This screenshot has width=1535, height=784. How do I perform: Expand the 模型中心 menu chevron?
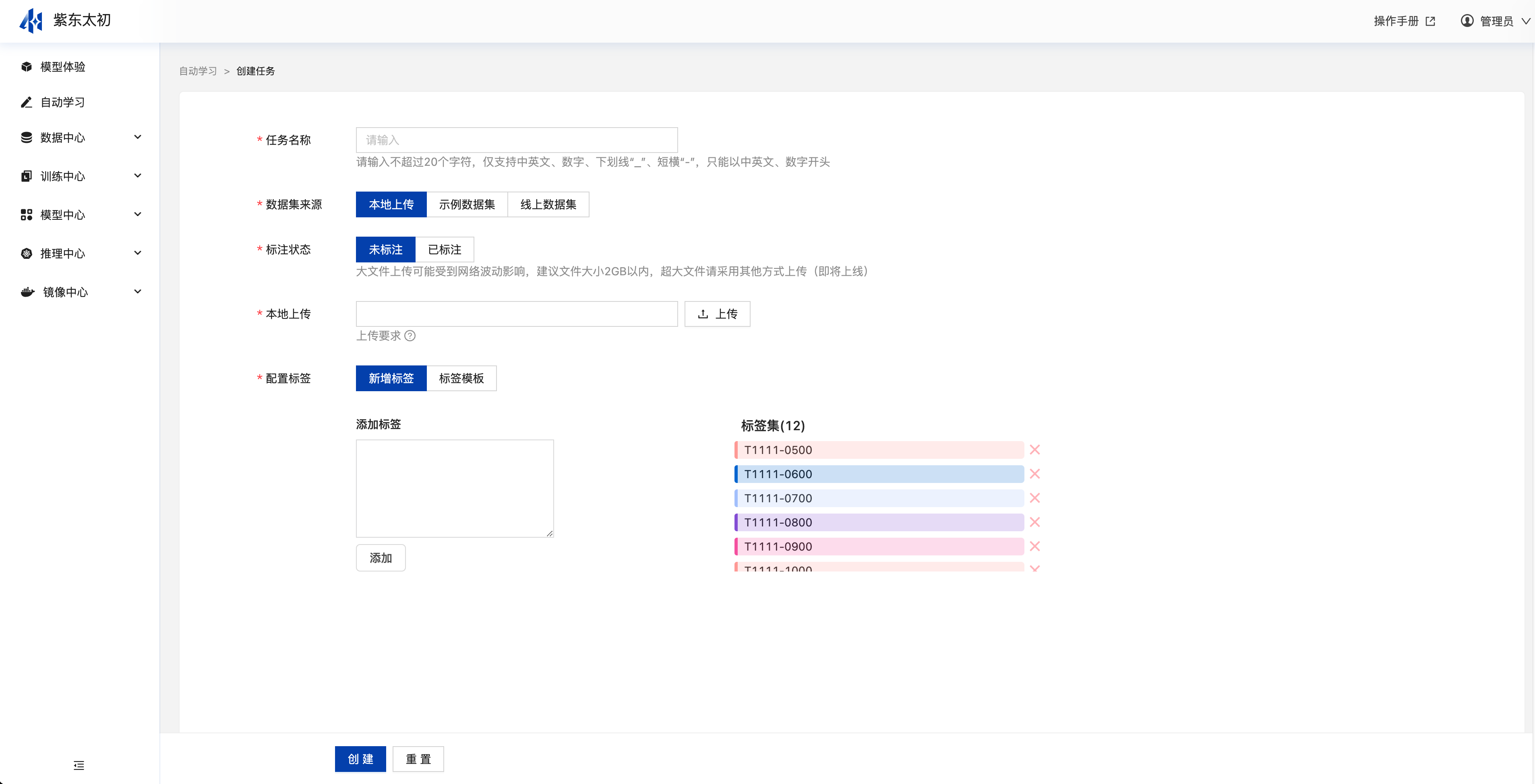pyautogui.click(x=138, y=215)
